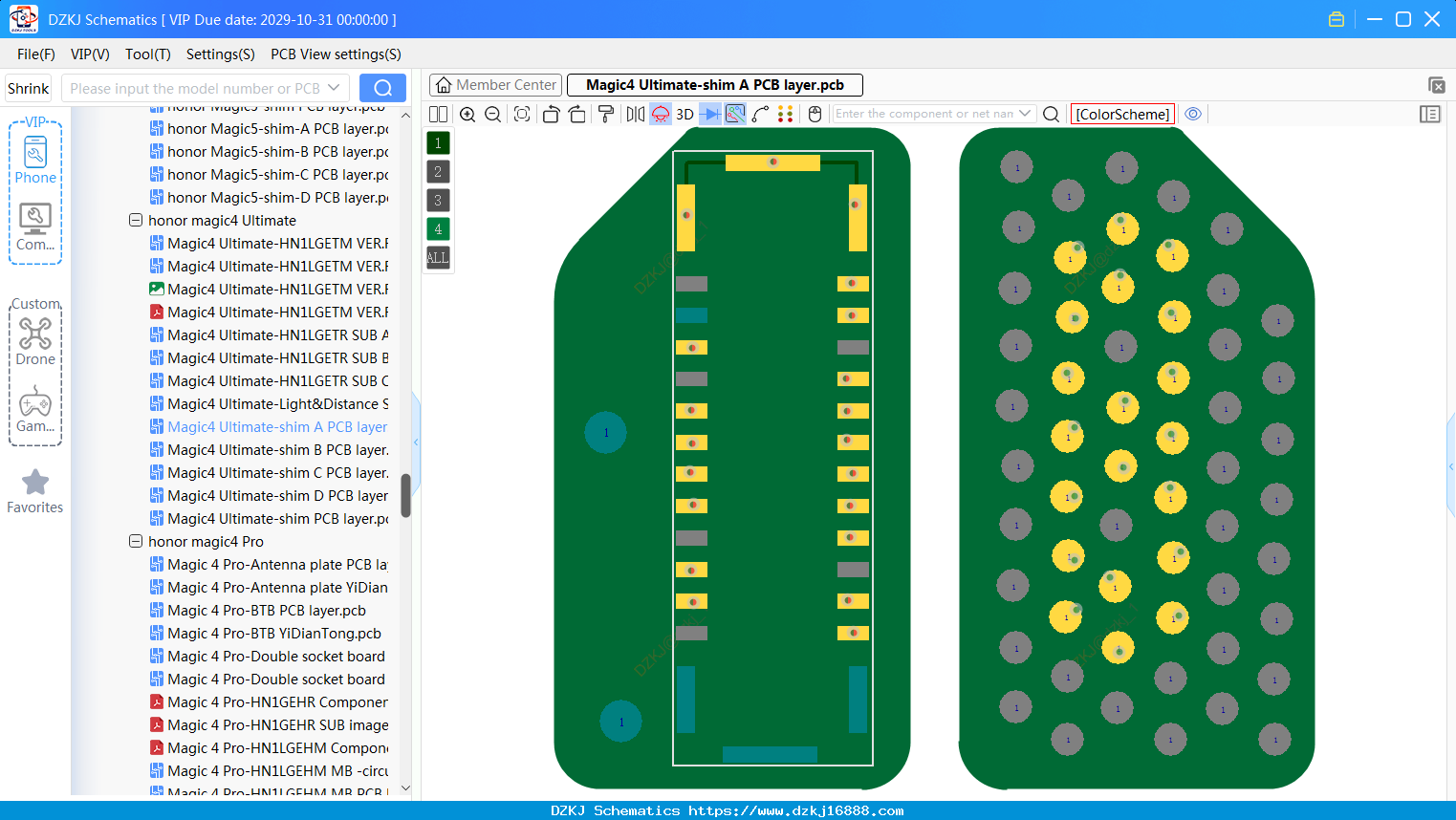The image size is (1456, 820).
Task: Select the Magic4 Ultimate-shim A PCB layer.pcb tab
Action: tap(715, 85)
